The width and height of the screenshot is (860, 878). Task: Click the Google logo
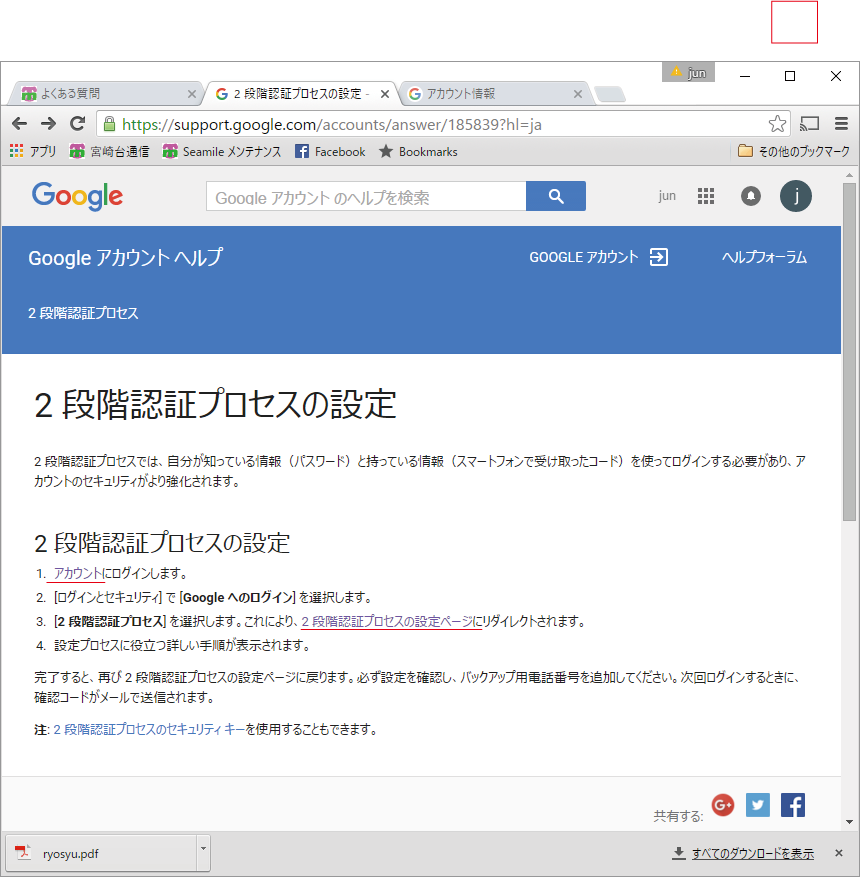point(77,196)
